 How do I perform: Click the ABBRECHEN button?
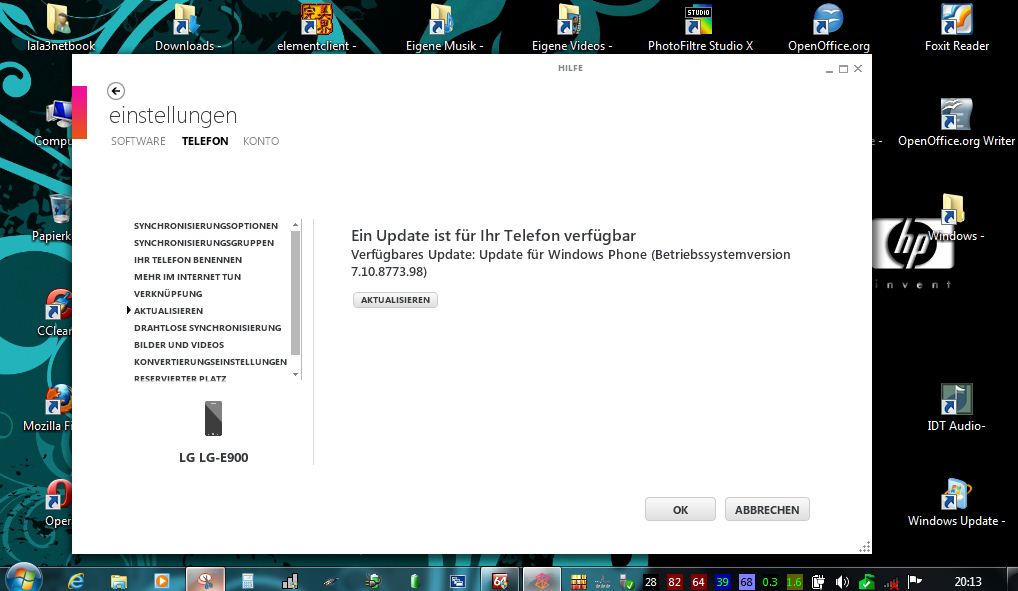767,510
